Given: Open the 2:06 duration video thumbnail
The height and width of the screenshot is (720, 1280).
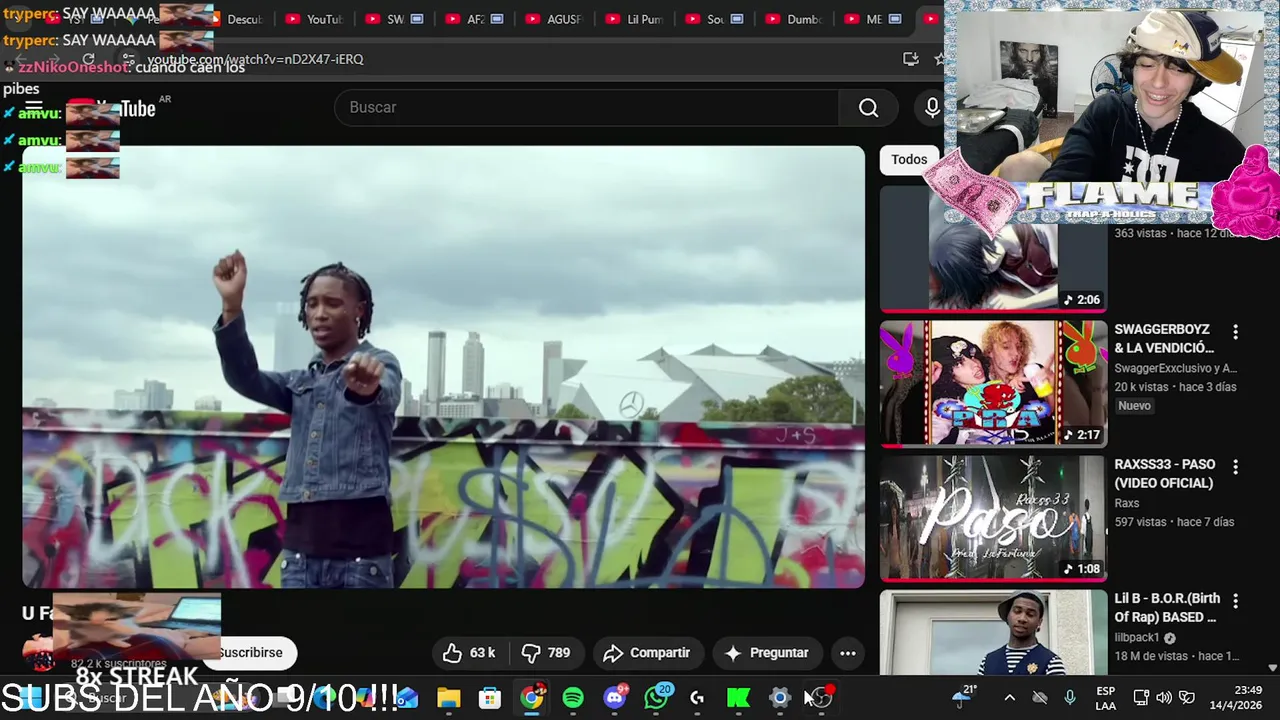Looking at the screenshot, I should [x=993, y=249].
